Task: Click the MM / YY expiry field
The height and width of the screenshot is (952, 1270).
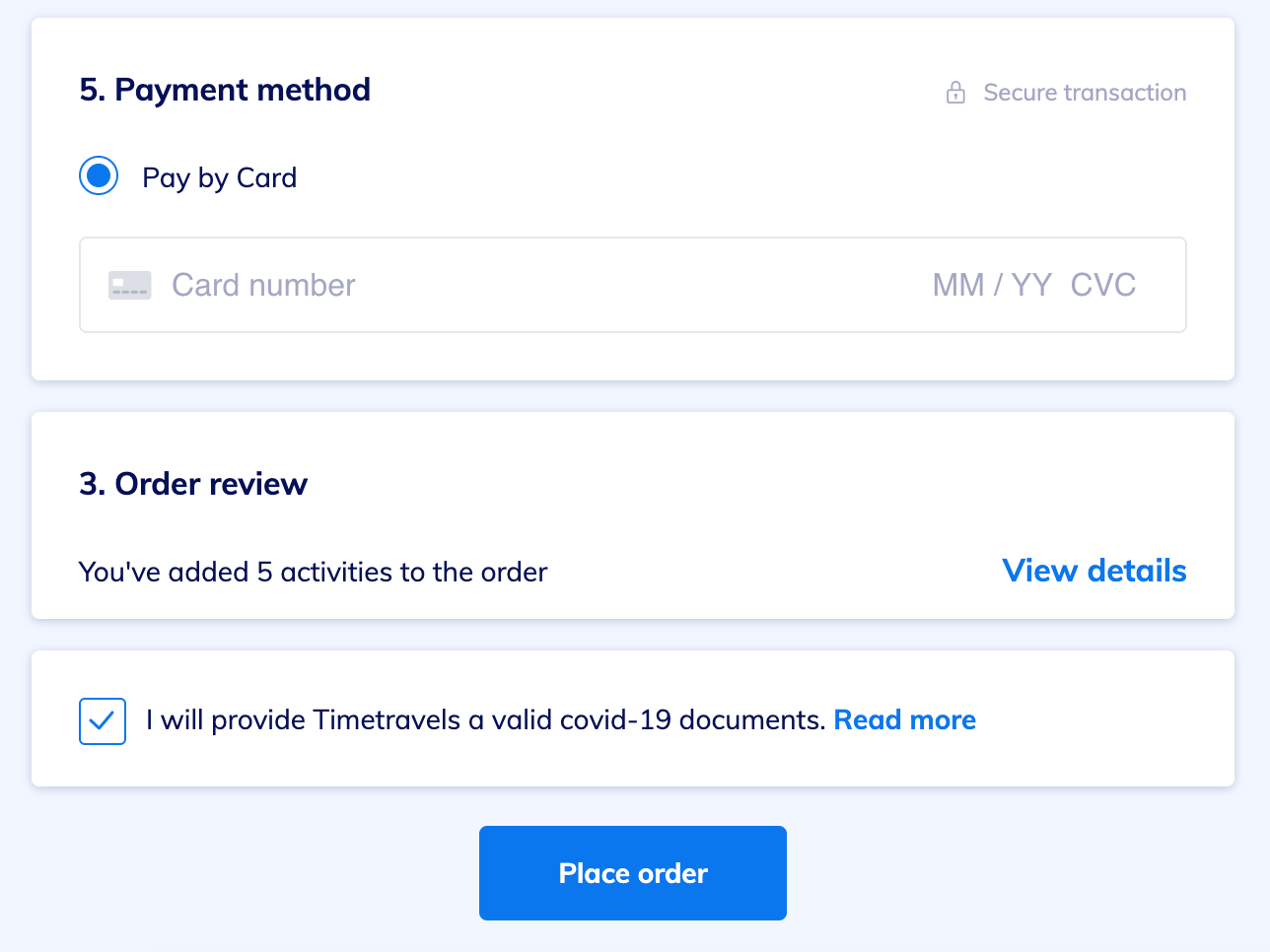Action: 992,285
